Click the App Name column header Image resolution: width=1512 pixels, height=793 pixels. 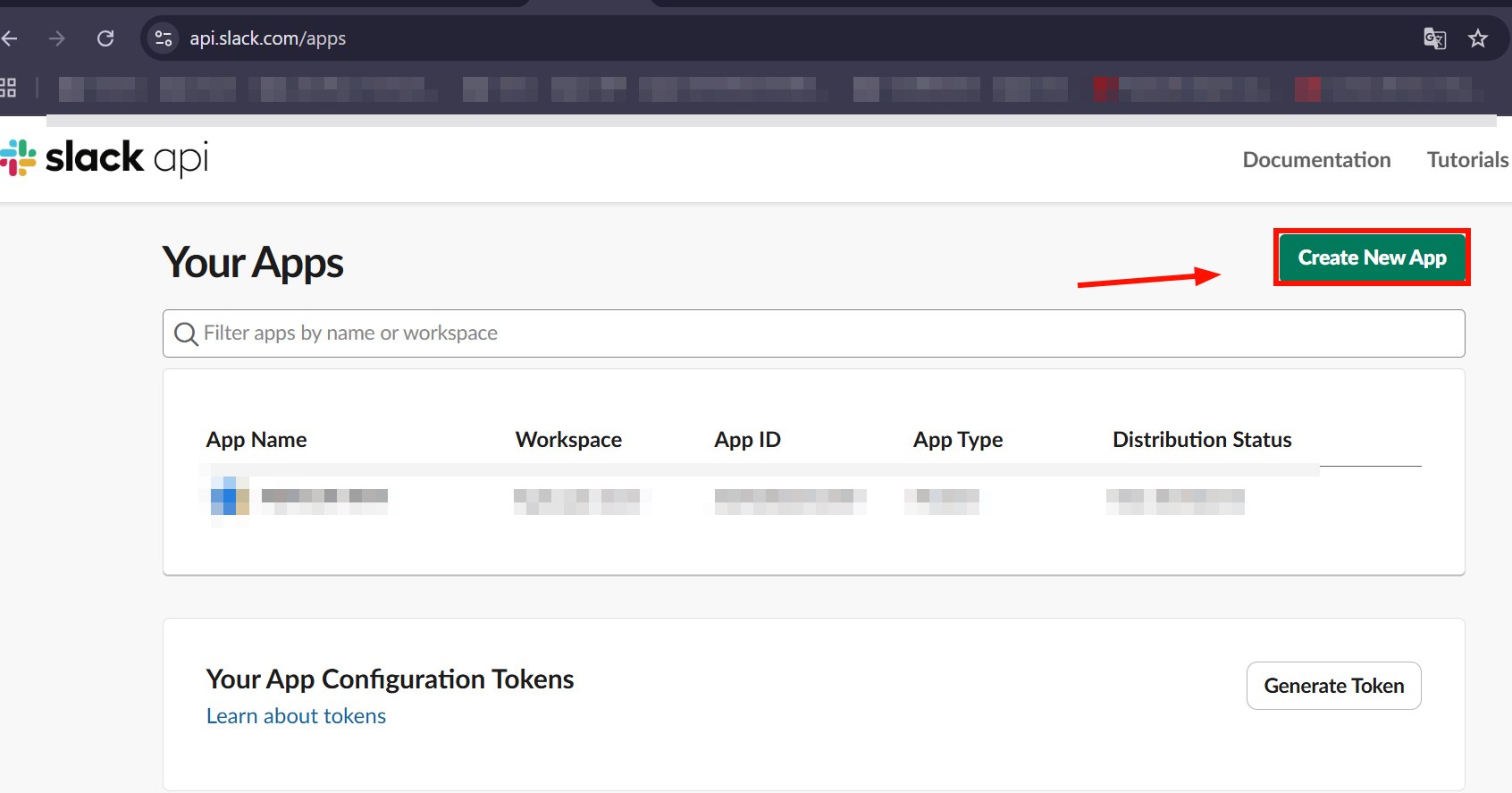tap(256, 440)
